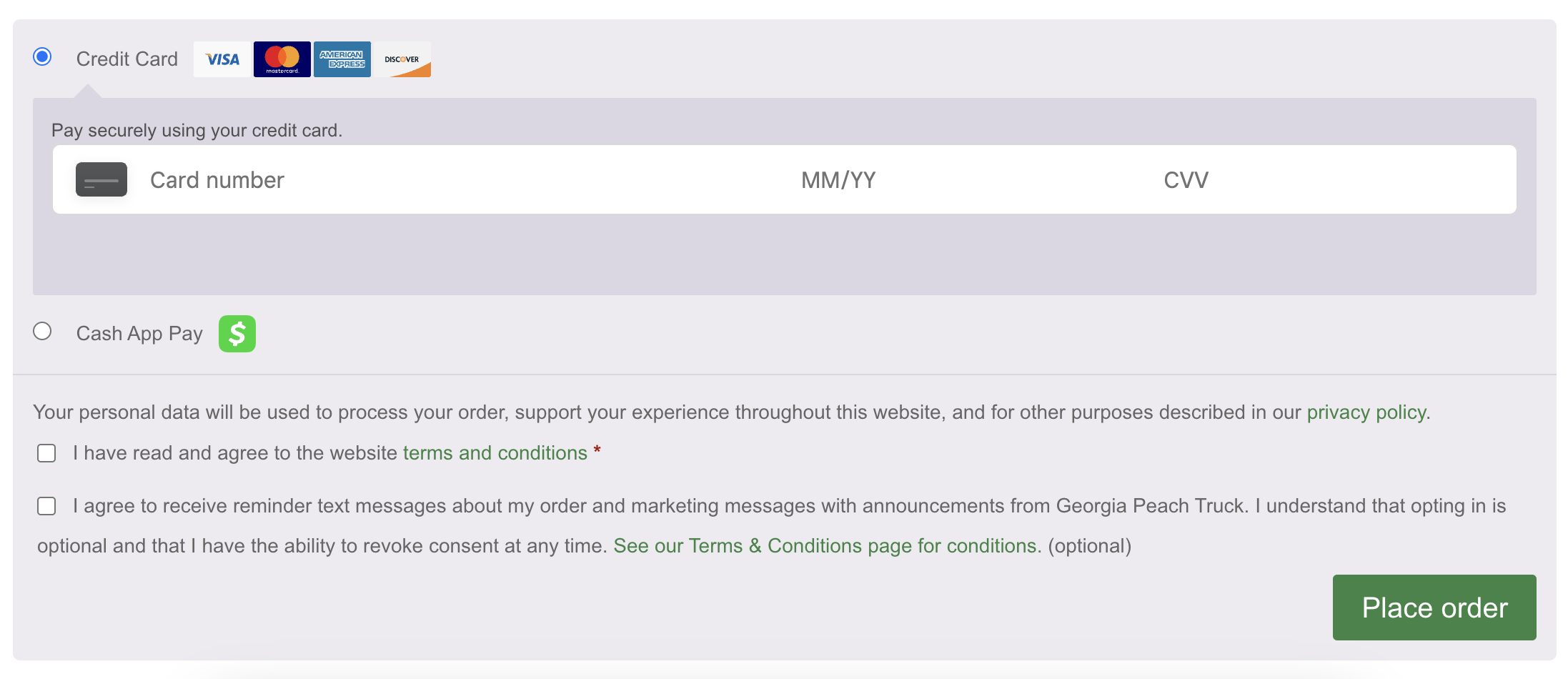The height and width of the screenshot is (679, 1568).
Task: Select the Cash App Pay radio button
Action: [42, 331]
